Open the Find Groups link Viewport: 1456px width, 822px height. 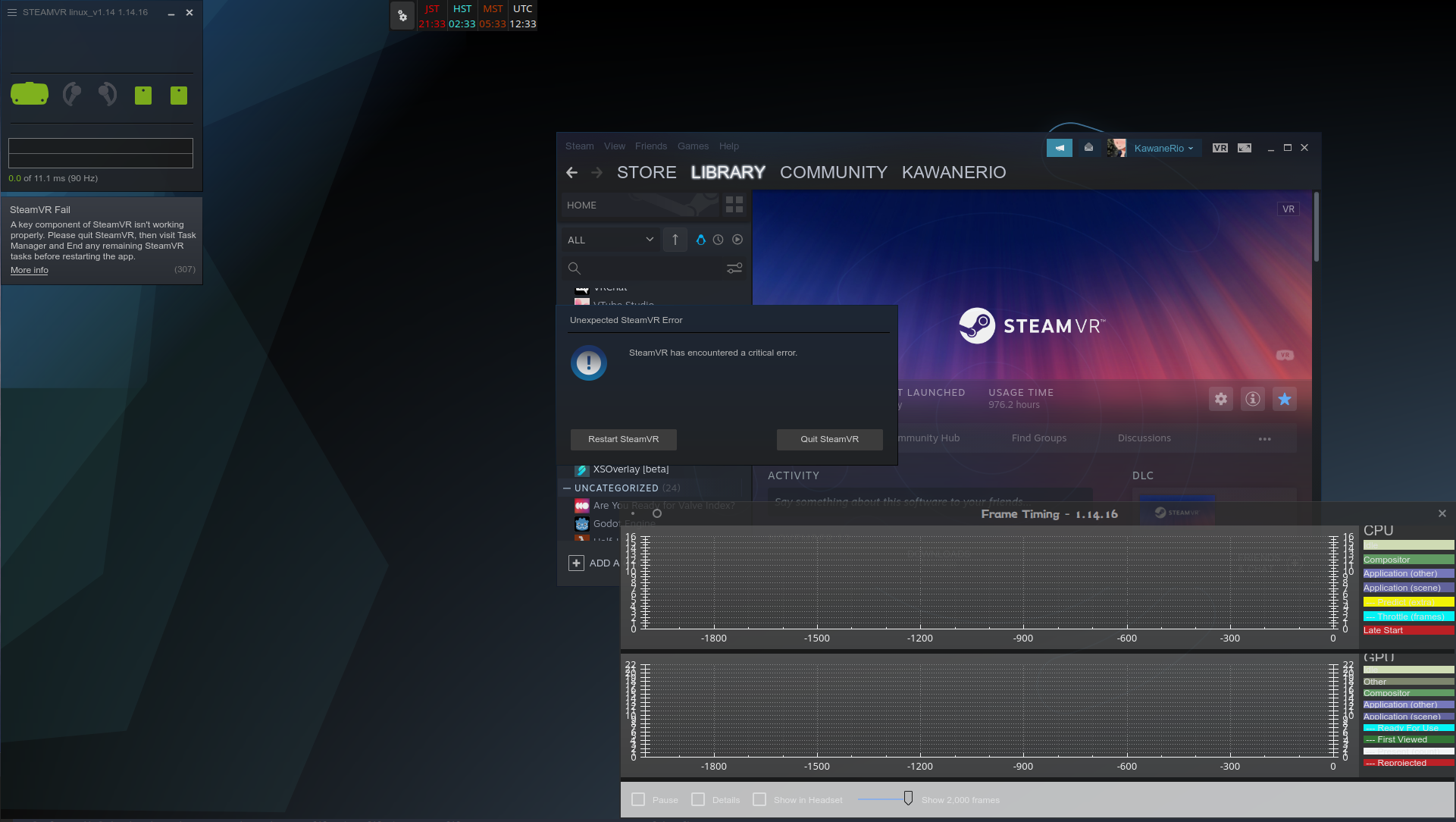(1039, 438)
